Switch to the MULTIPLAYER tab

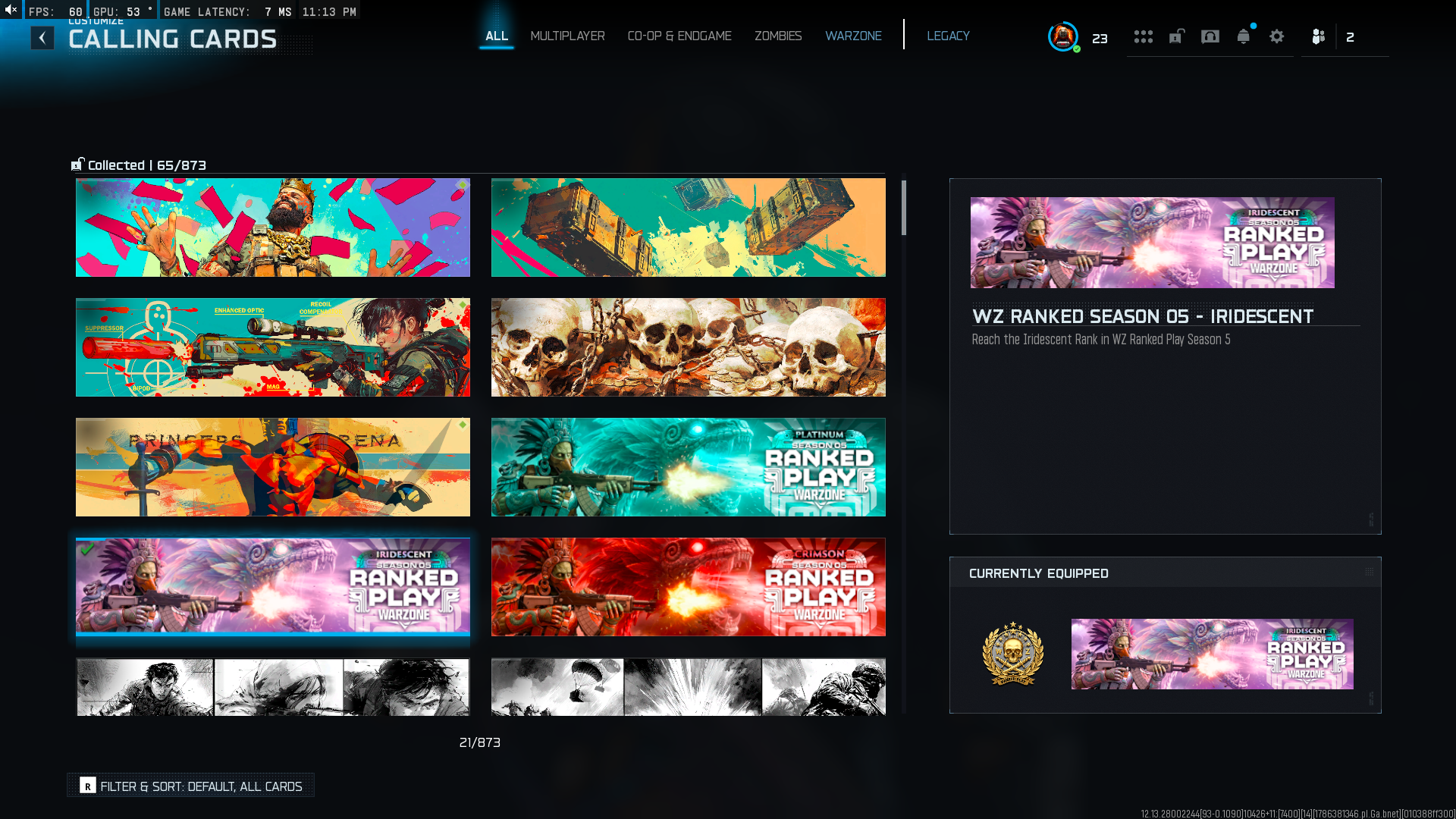coord(567,36)
